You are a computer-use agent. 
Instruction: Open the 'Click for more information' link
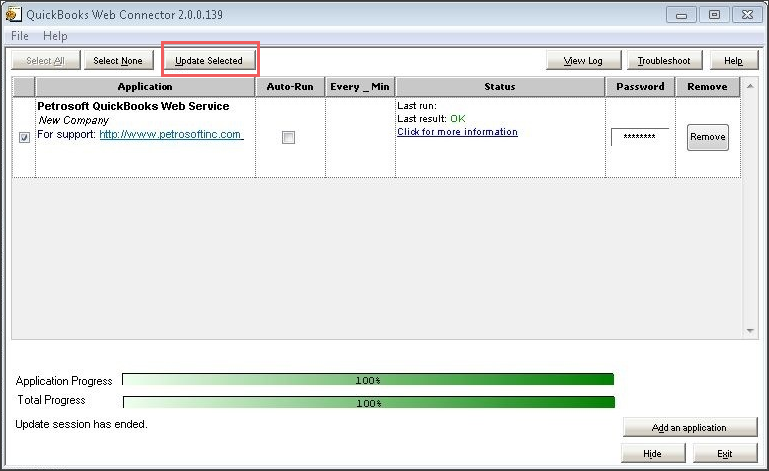click(457, 131)
